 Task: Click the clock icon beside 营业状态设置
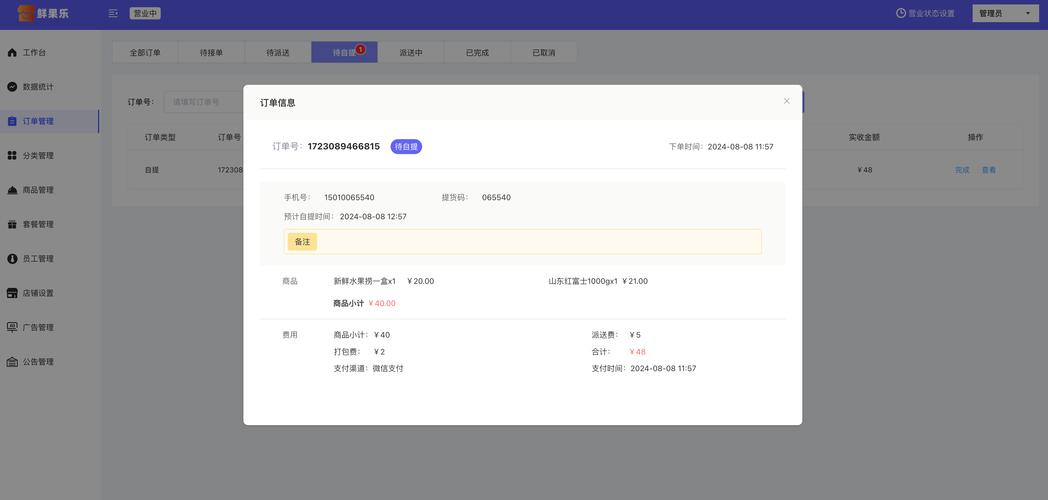coord(900,13)
